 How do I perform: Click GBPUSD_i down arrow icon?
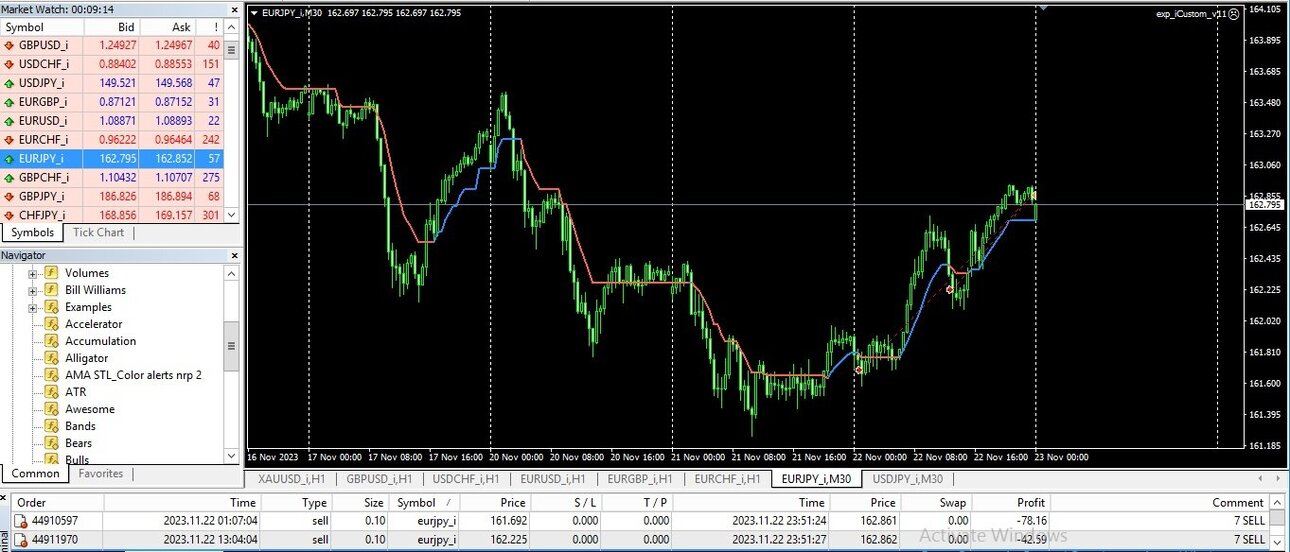point(9,45)
